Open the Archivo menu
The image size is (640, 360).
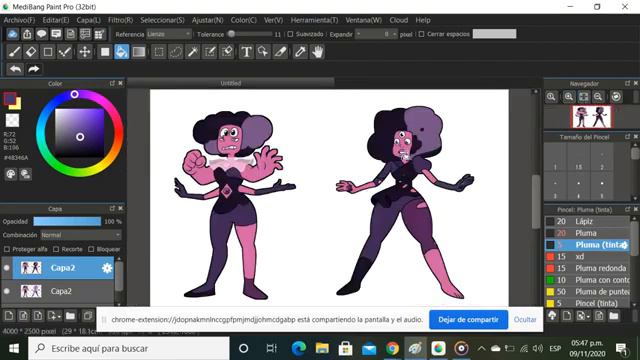(19, 20)
